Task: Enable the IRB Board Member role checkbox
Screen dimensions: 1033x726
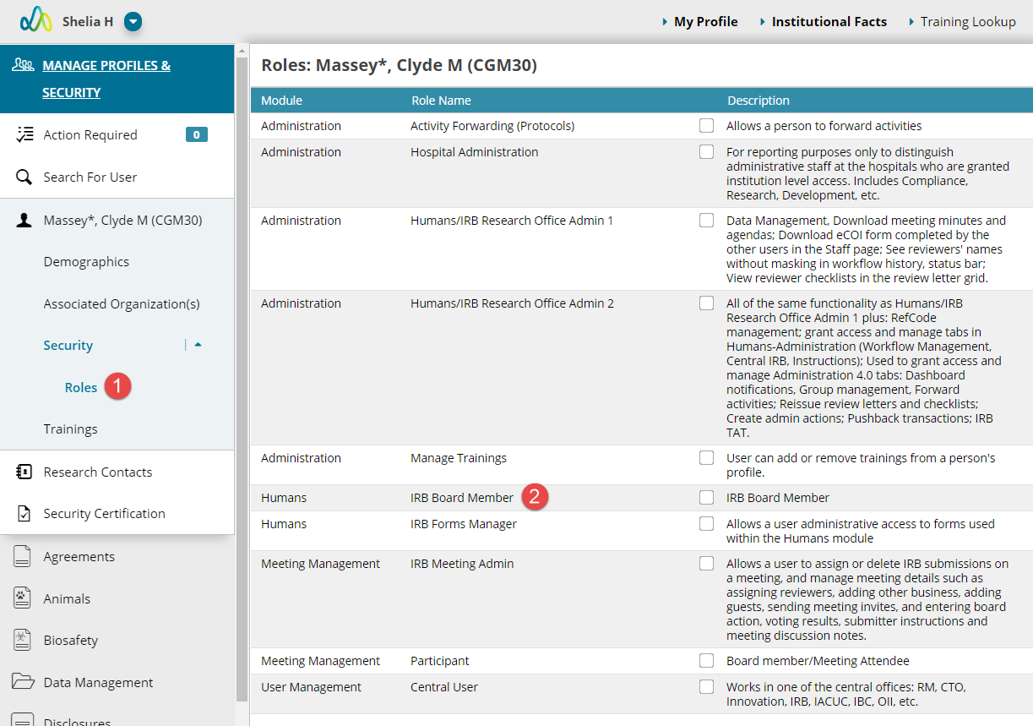Action: (x=706, y=497)
